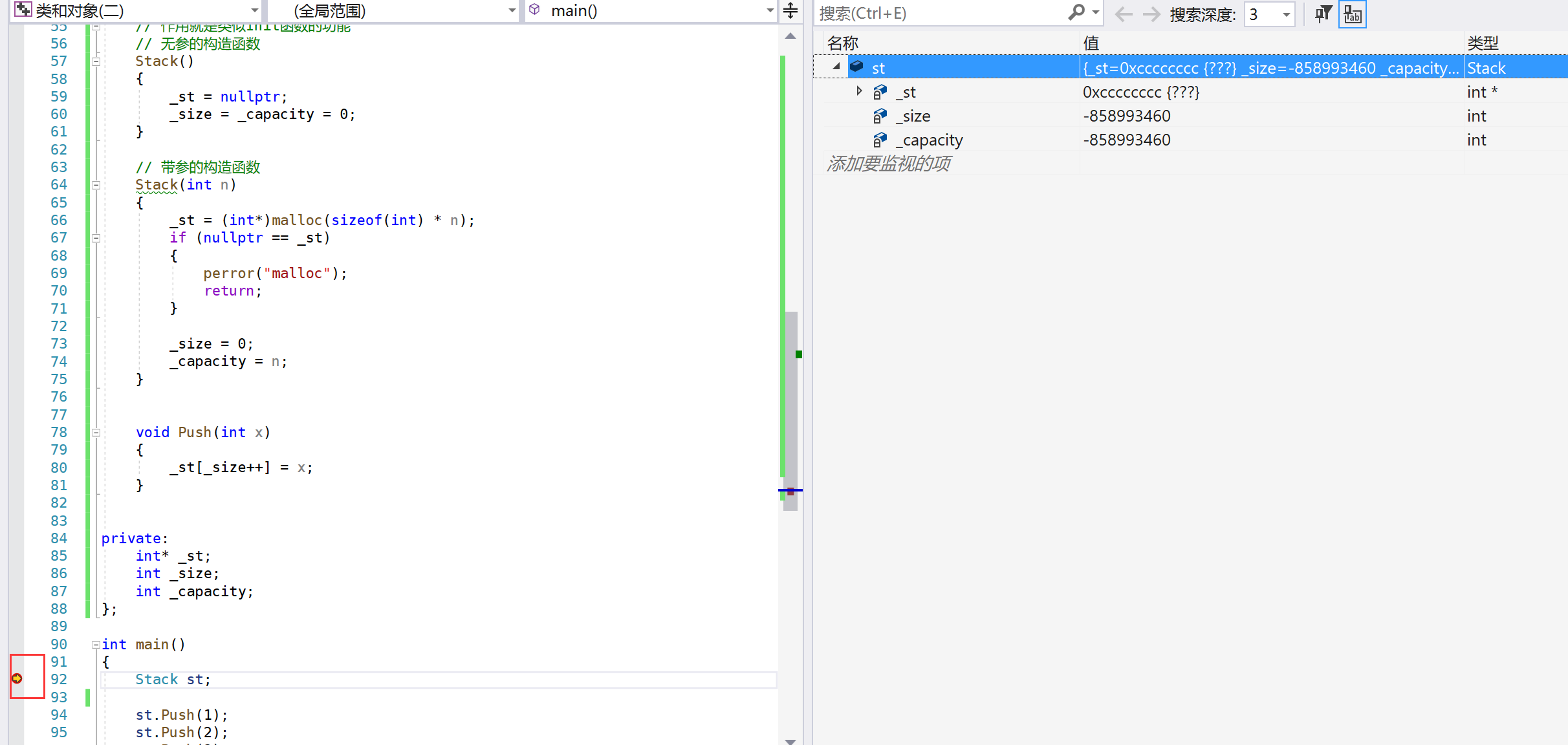The image size is (1568, 745).
Task: Click the back navigation arrow in watch
Action: [1124, 14]
